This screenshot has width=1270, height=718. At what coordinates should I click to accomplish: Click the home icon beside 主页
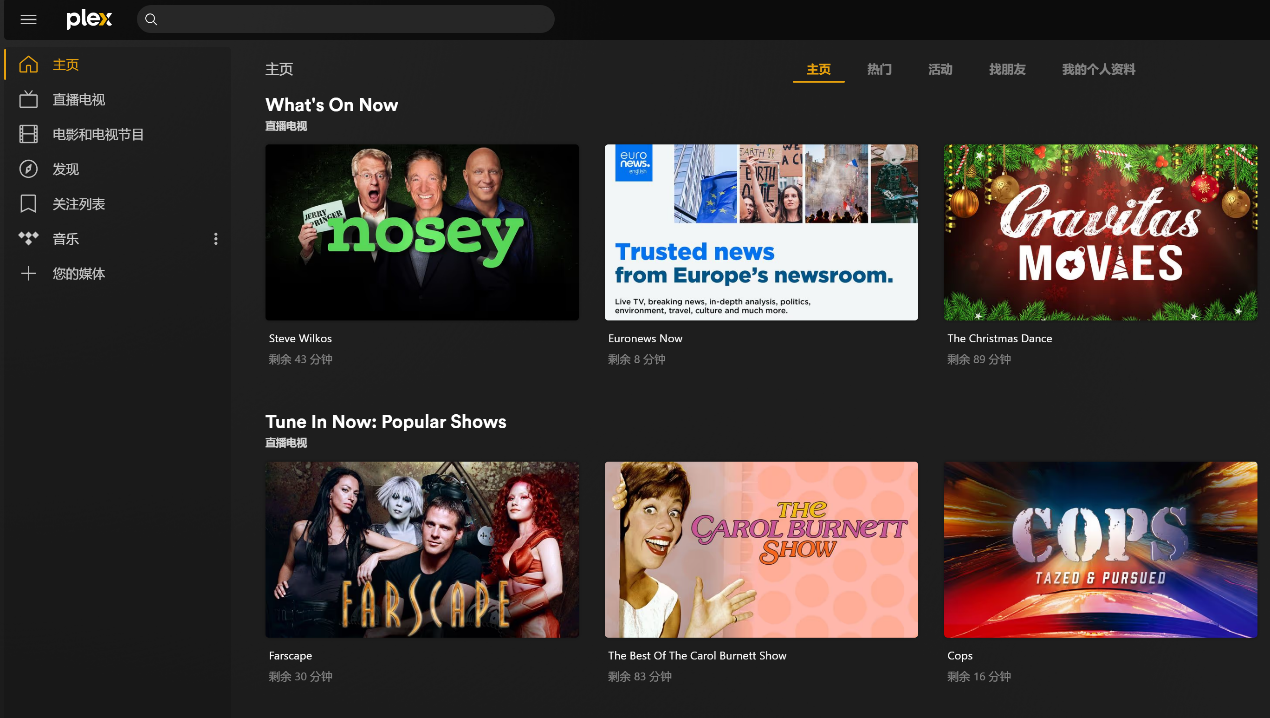29,65
